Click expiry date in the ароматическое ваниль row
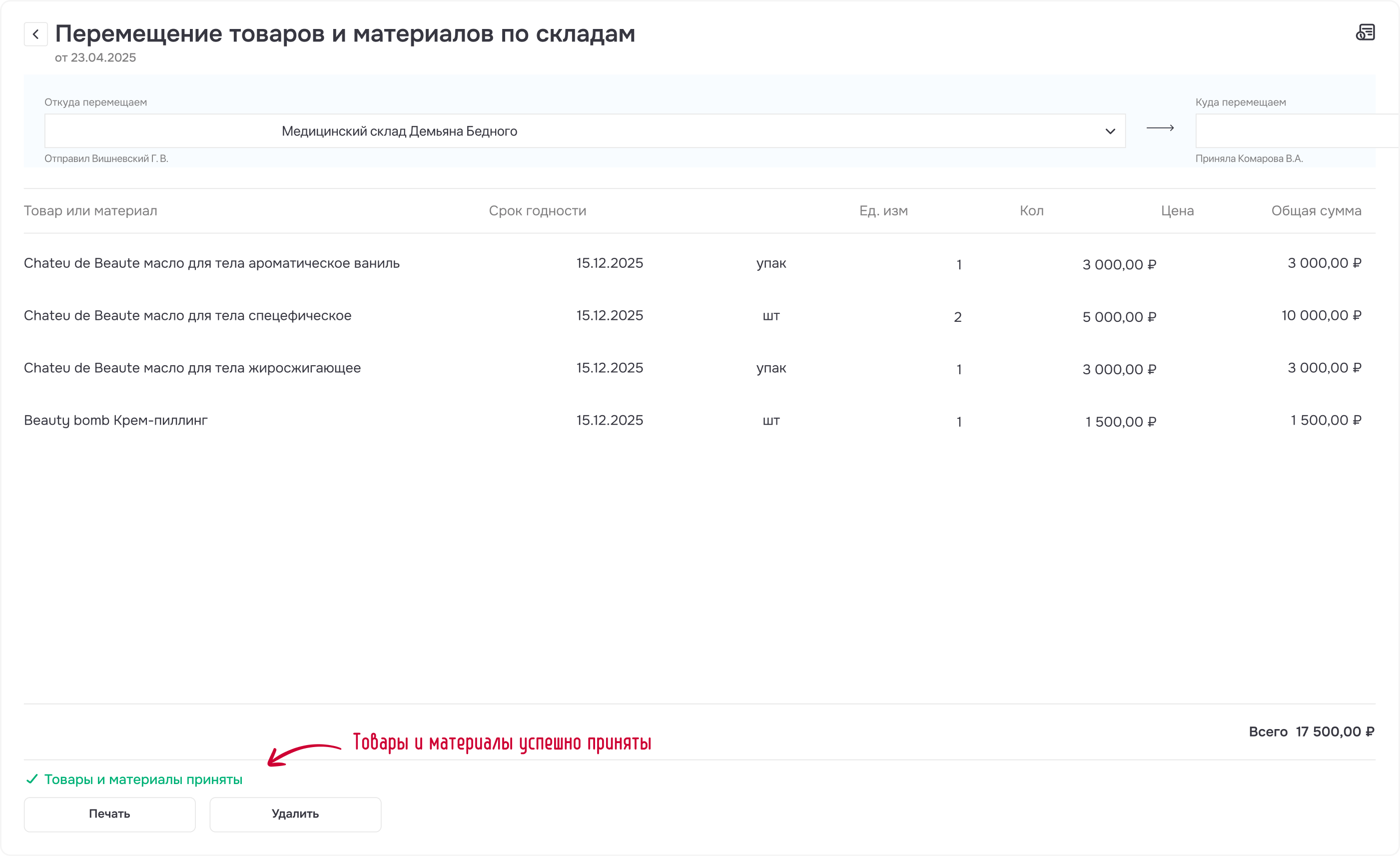The width and height of the screenshot is (1400, 856). pyautogui.click(x=610, y=263)
